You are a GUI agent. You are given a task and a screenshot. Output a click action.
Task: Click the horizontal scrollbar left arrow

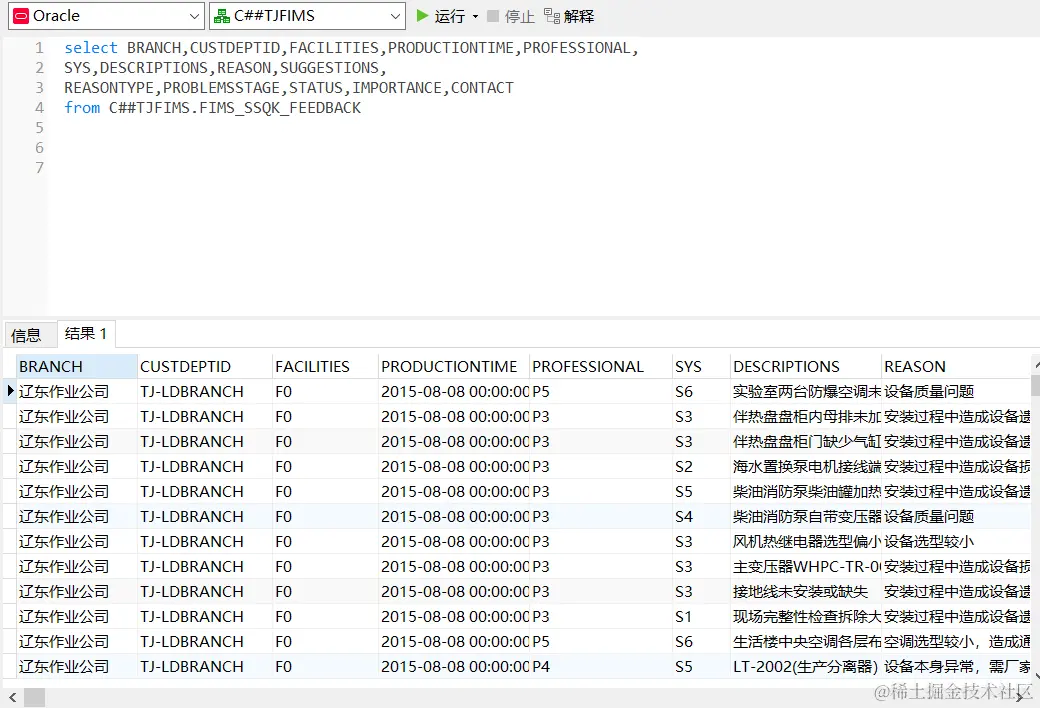[x=13, y=697]
